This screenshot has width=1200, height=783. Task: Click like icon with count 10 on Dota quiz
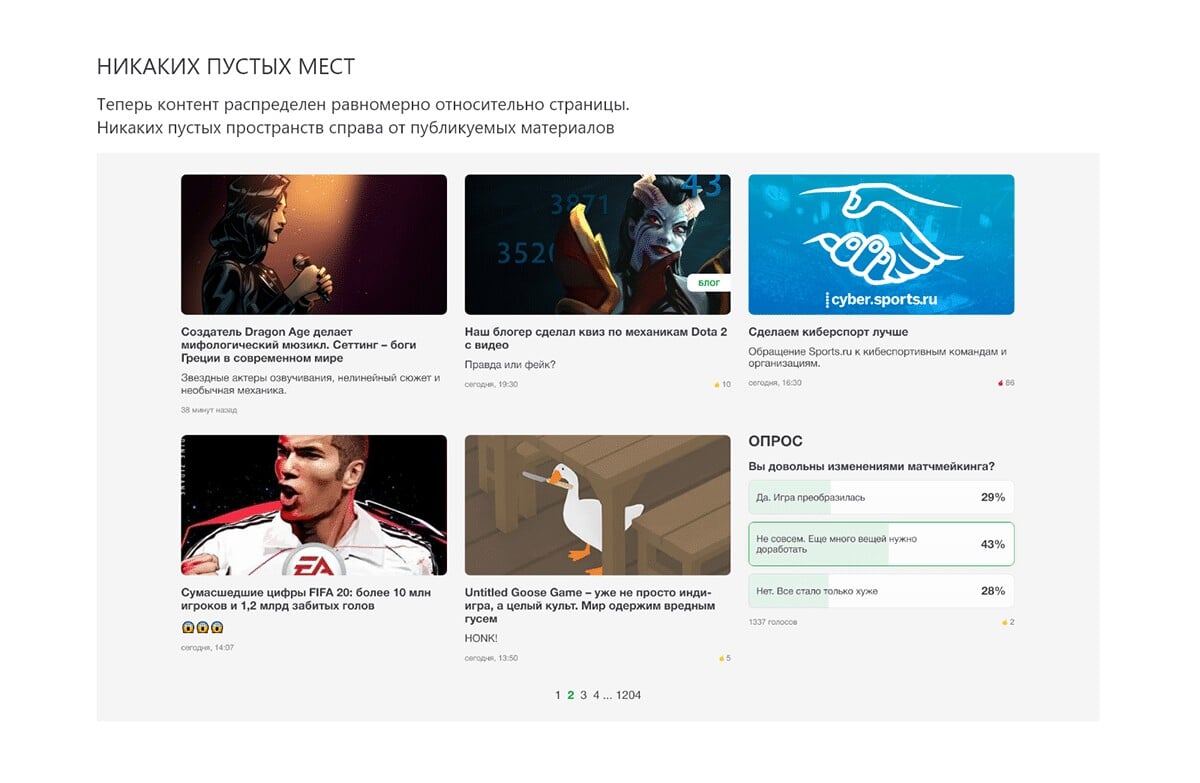[x=717, y=384]
